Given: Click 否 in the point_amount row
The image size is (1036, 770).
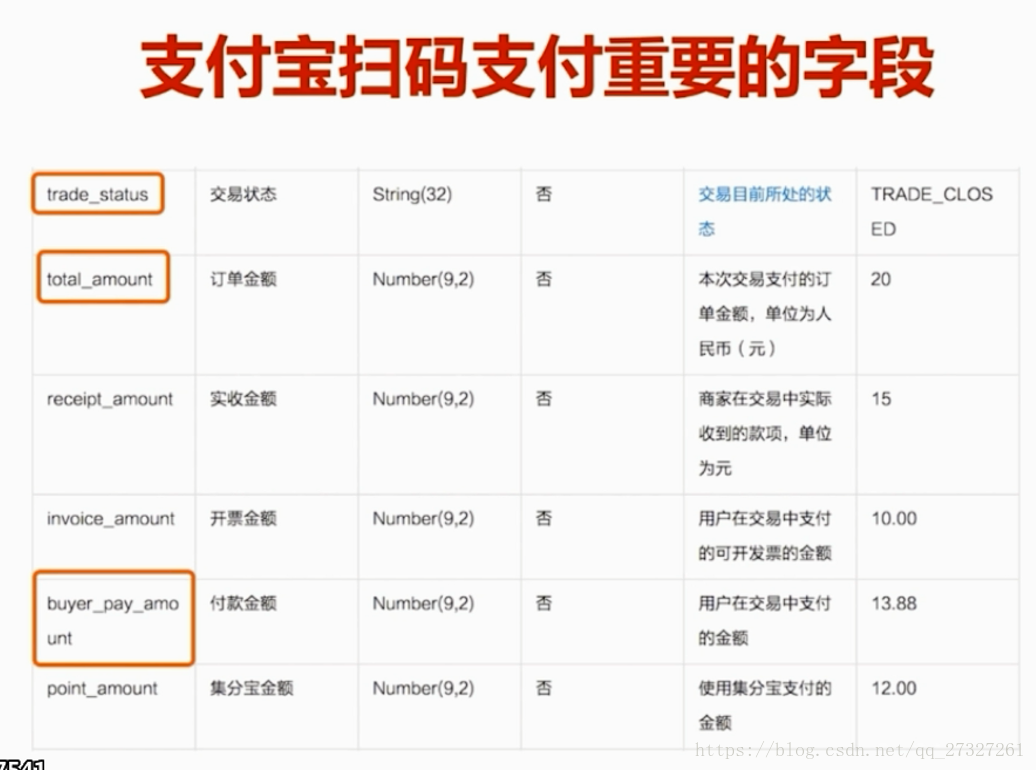Looking at the screenshot, I should [x=543, y=689].
